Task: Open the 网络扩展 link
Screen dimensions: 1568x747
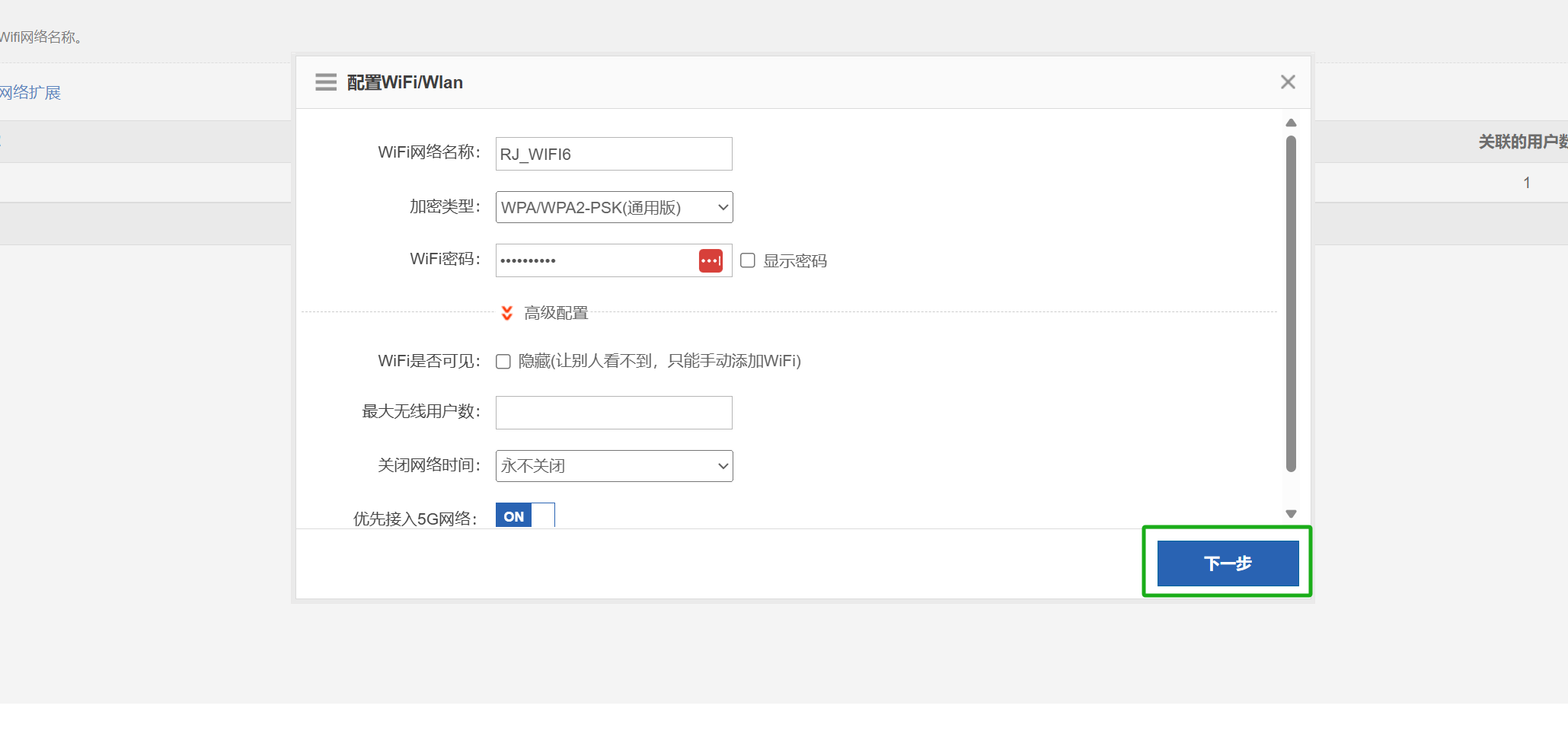Action: point(30,93)
